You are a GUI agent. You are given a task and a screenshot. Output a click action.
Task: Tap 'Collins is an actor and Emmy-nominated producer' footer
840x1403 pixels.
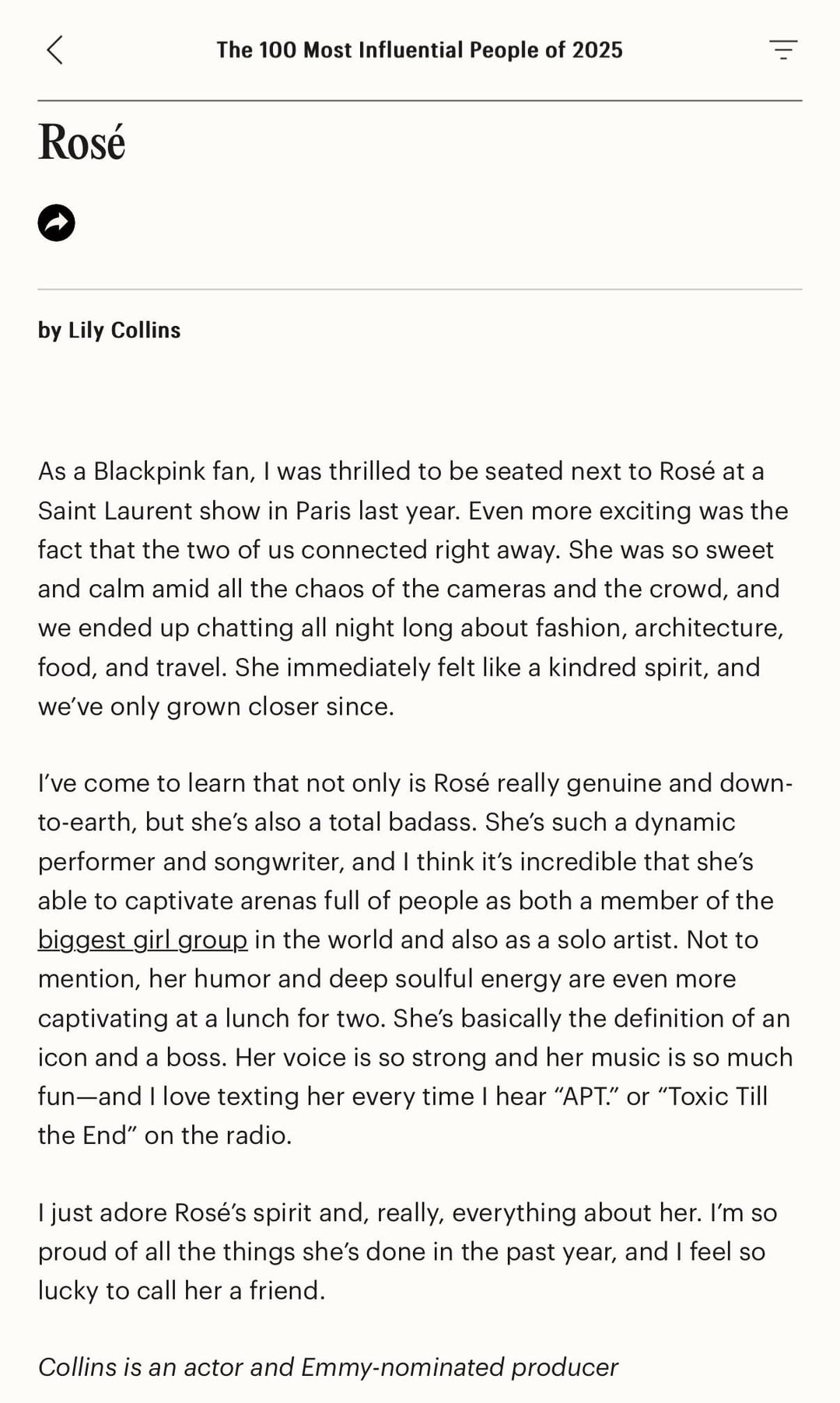[x=328, y=1367]
